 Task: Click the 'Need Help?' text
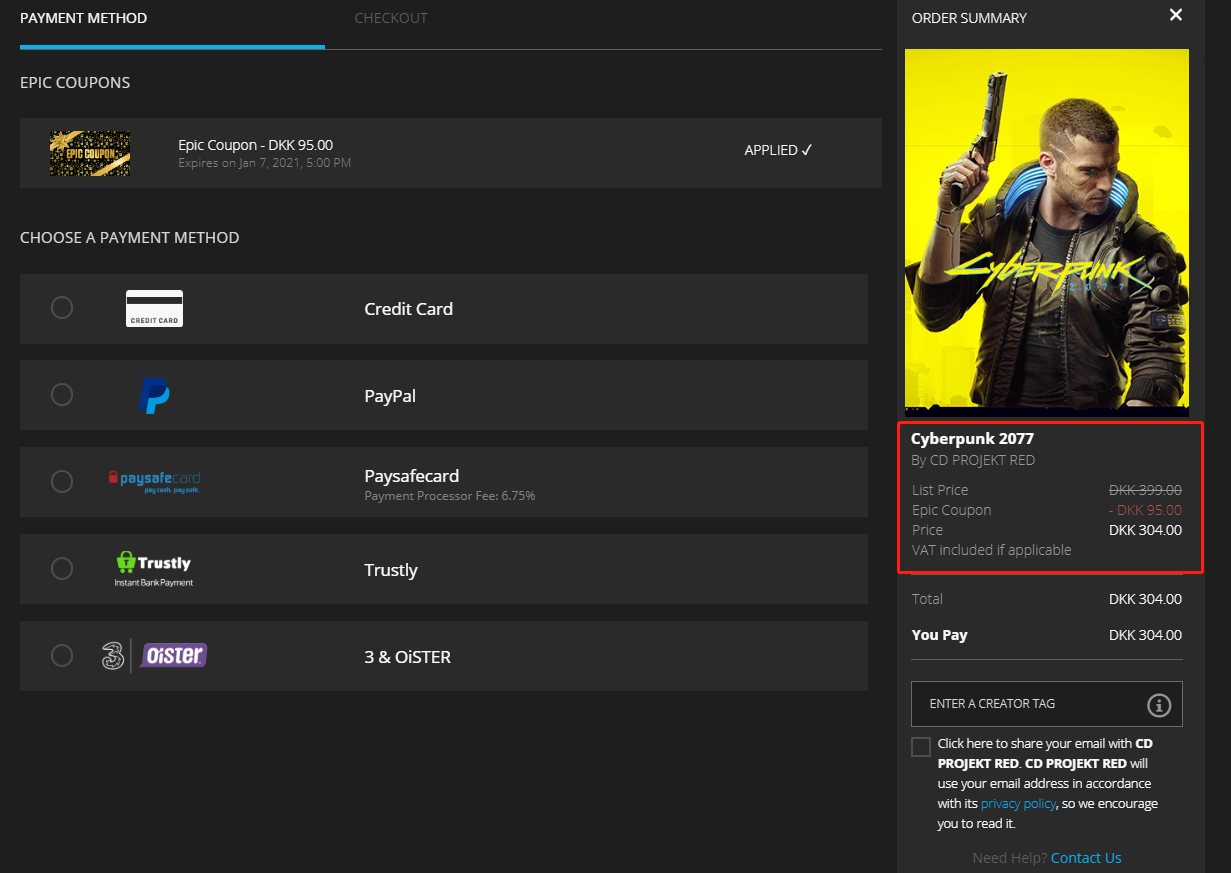click(x=1009, y=858)
